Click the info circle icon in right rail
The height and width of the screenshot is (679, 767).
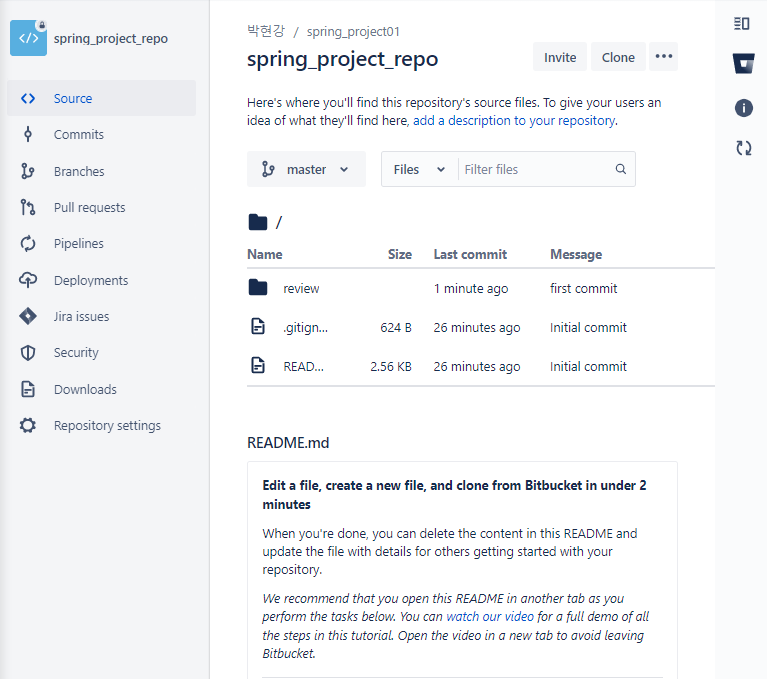point(744,108)
